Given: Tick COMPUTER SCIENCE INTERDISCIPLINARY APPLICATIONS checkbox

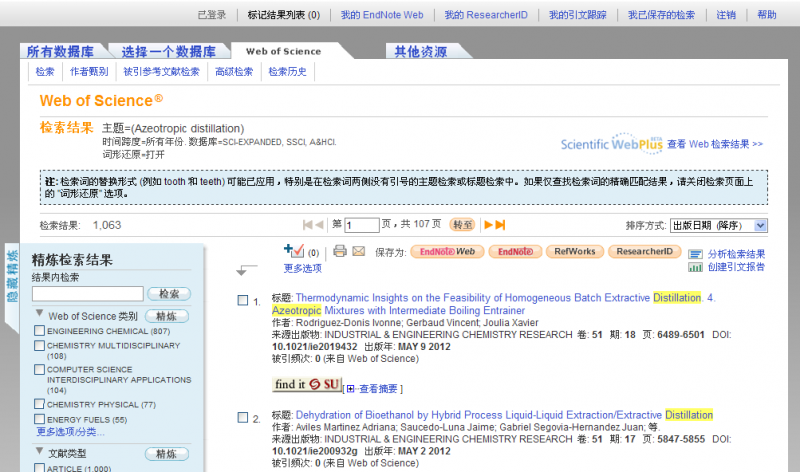Looking at the screenshot, I should [39, 369].
